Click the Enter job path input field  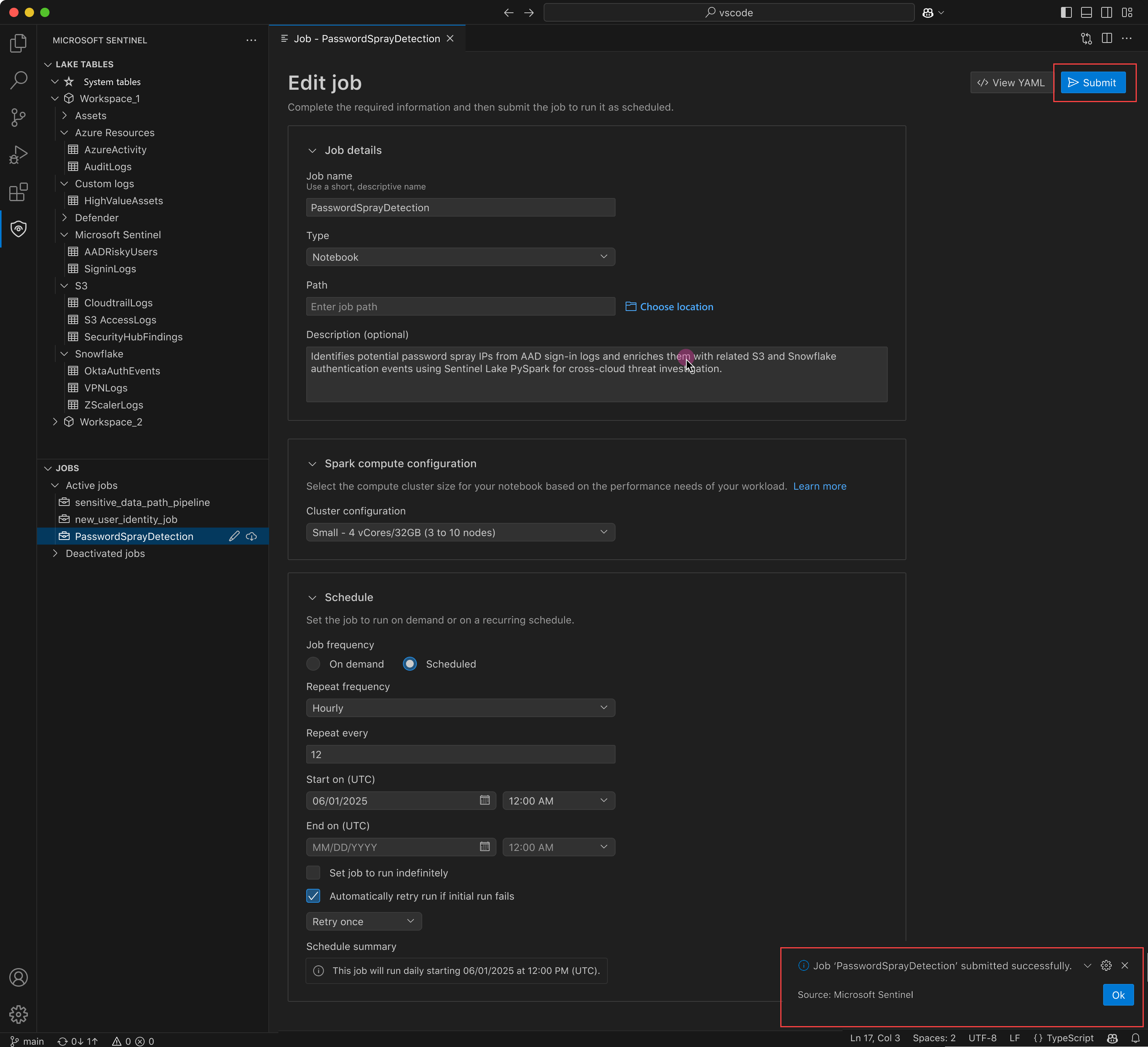pyautogui.click(x=460, y=306)
